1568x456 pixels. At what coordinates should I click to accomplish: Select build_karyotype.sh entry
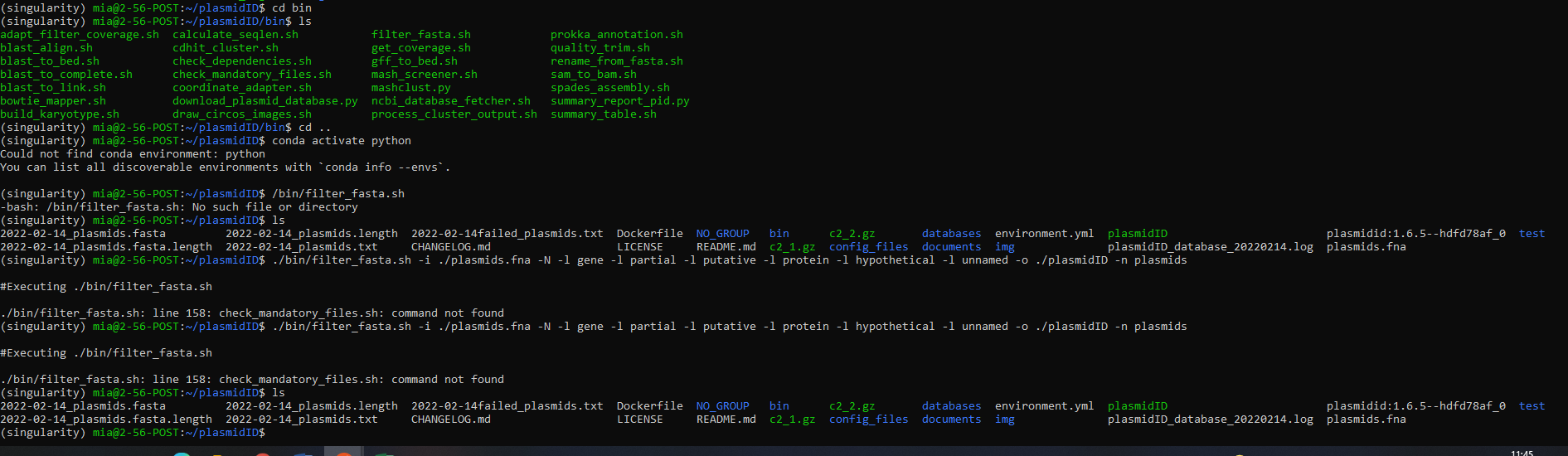point(60,114)
